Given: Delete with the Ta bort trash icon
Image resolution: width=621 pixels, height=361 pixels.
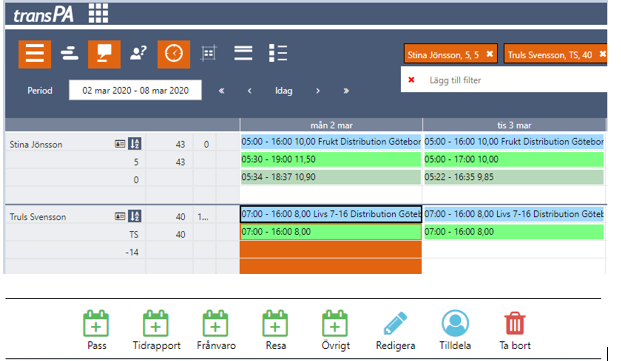Looking at the screenshot, I should point(515,330).
